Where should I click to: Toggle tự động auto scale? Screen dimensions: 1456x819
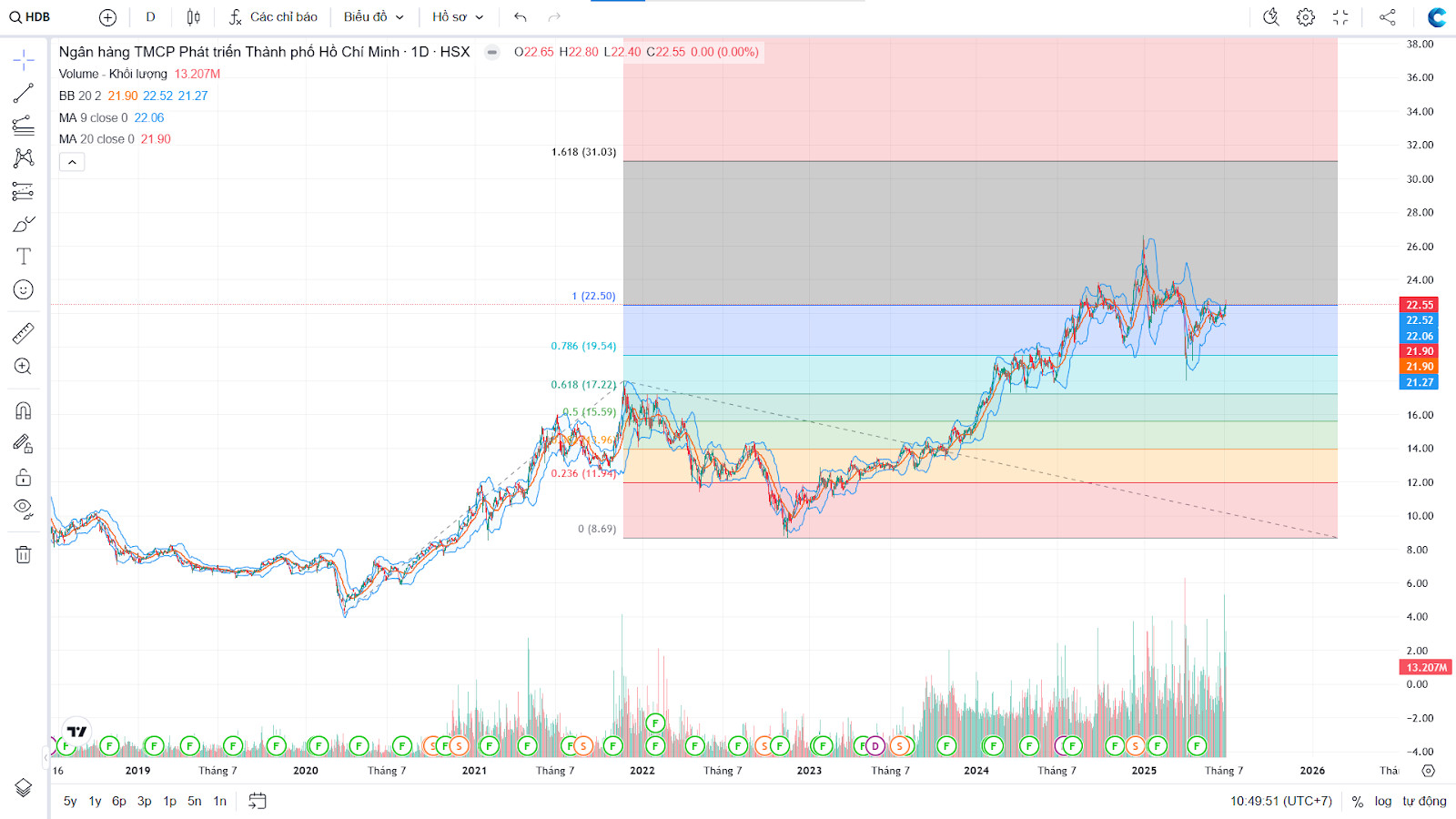(x=1424, y=801)
